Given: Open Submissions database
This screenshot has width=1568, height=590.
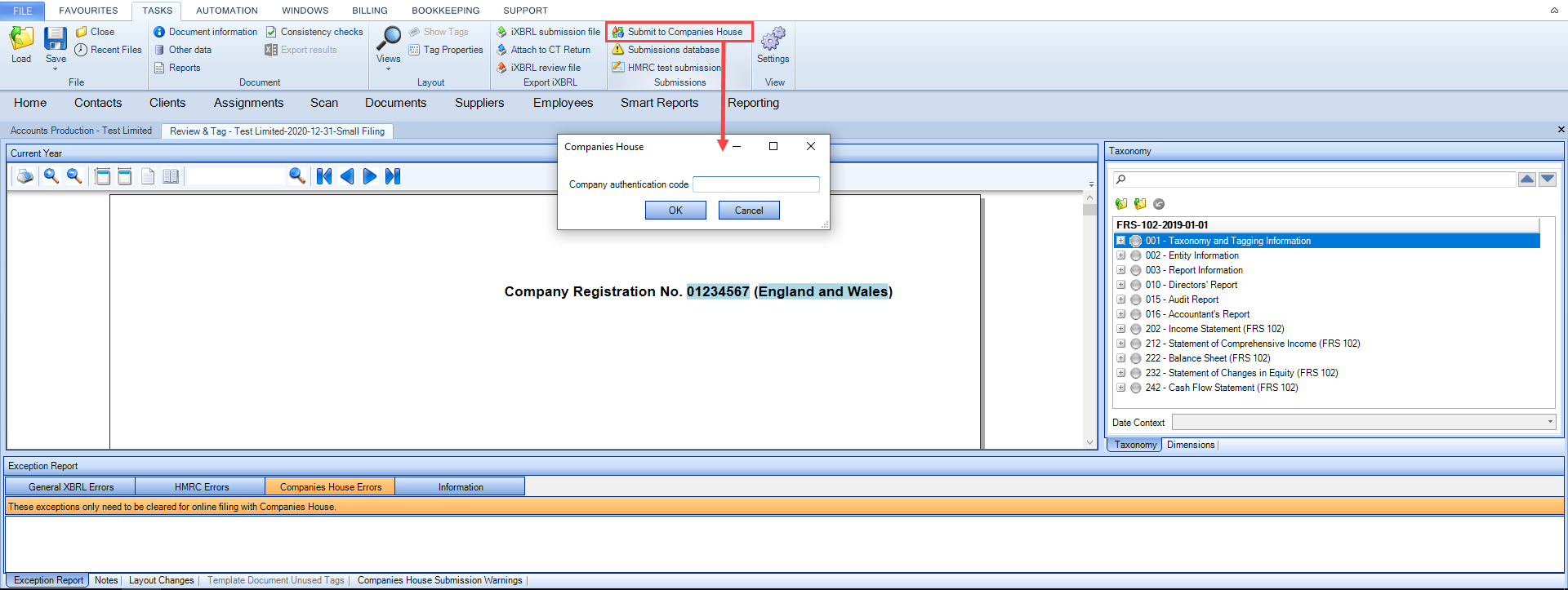Looking at the screenshot, I should [666, 50].
